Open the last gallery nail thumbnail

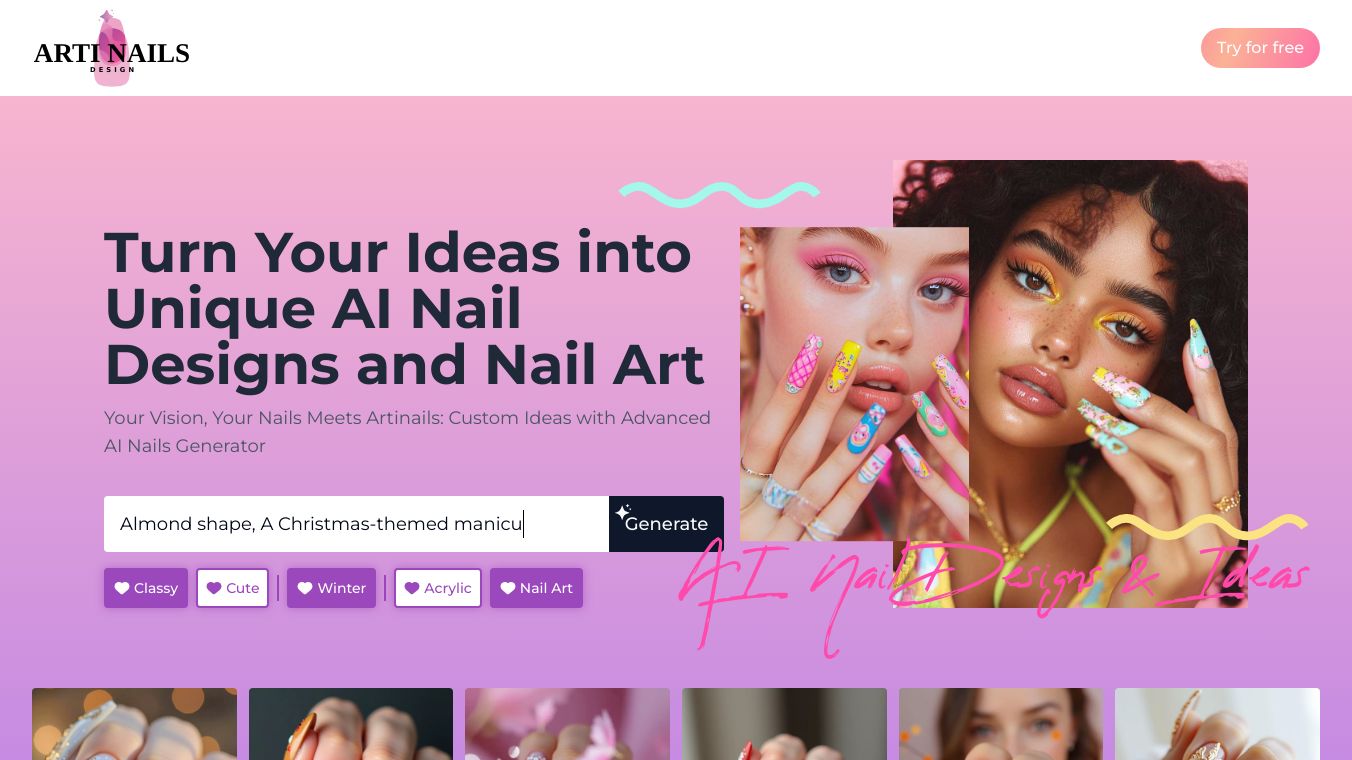(1217, 724)
